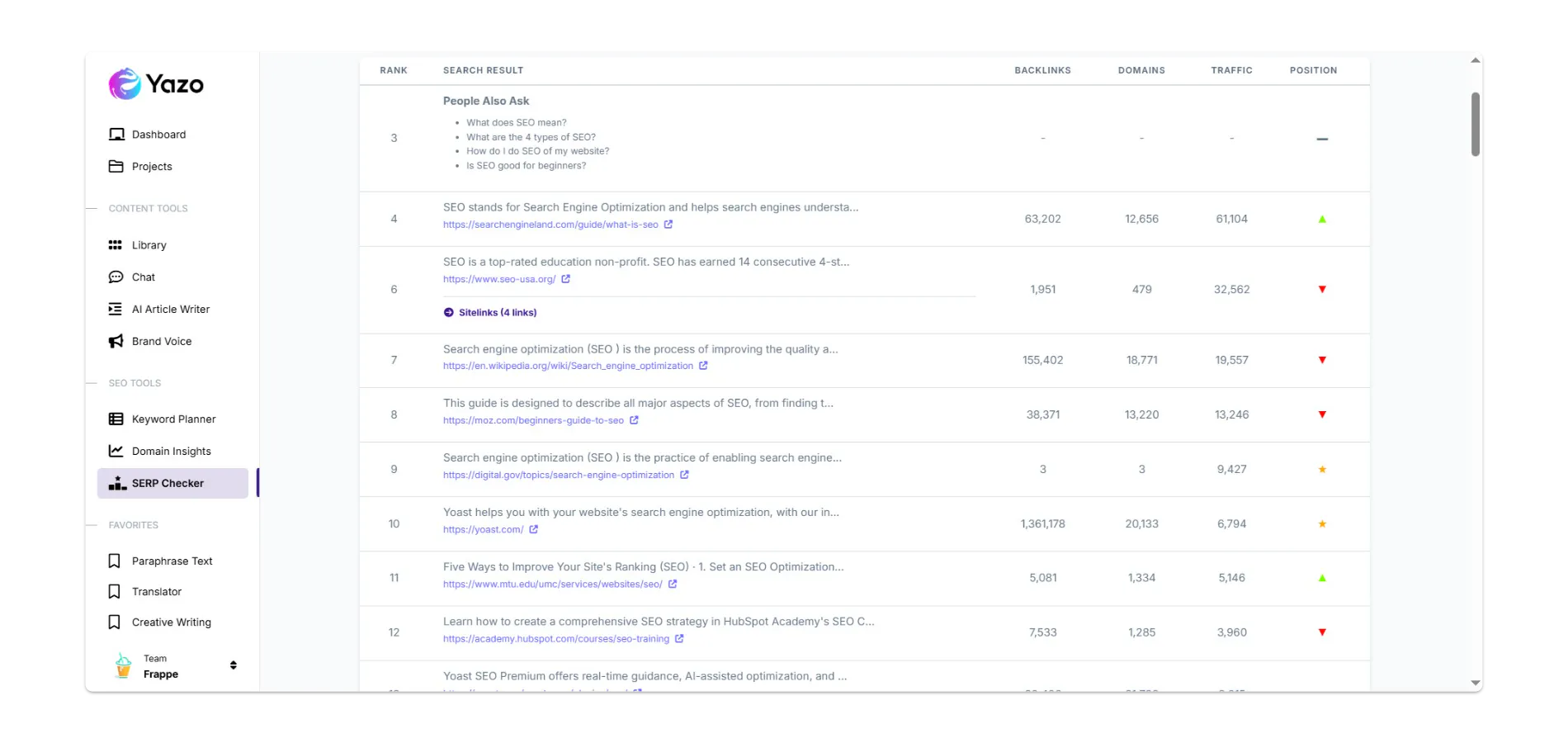
Task: Click the Yazo logo
Action: 156,84
